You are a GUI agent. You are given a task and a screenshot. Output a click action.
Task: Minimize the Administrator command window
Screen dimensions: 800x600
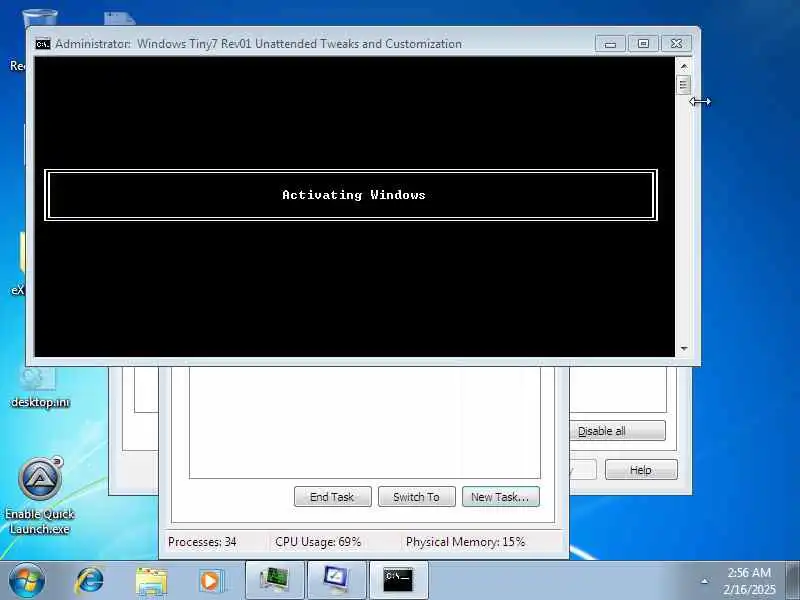coord(610,44)
